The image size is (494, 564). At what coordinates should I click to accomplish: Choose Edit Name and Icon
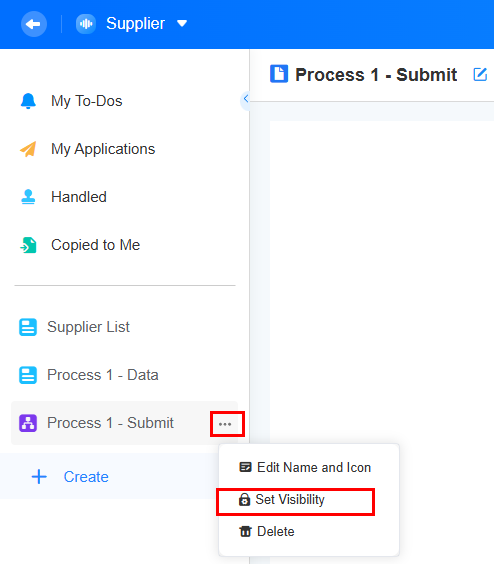coord(305,468)
